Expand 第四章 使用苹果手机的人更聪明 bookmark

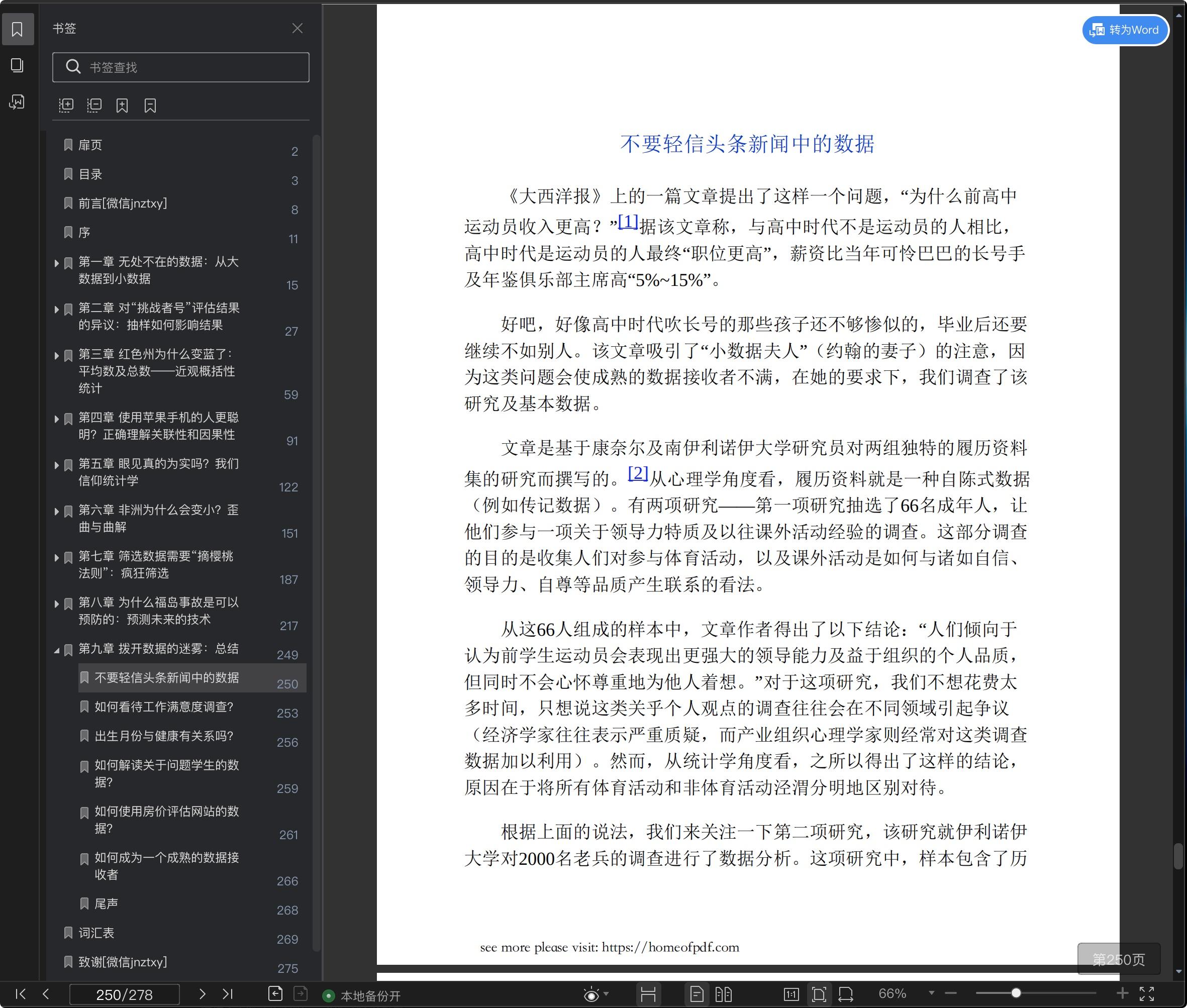coord(57,420)
